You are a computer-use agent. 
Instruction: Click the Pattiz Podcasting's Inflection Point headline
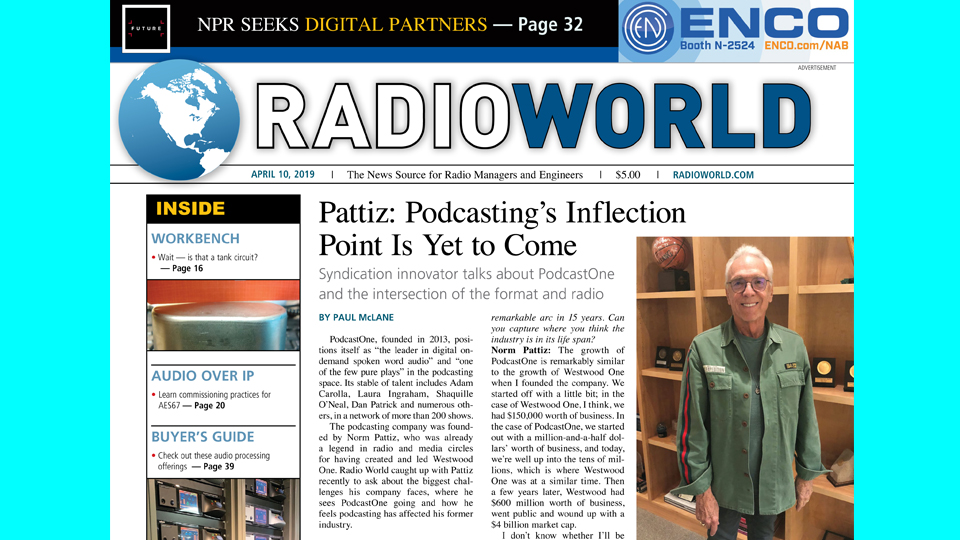tap(502, 229)
